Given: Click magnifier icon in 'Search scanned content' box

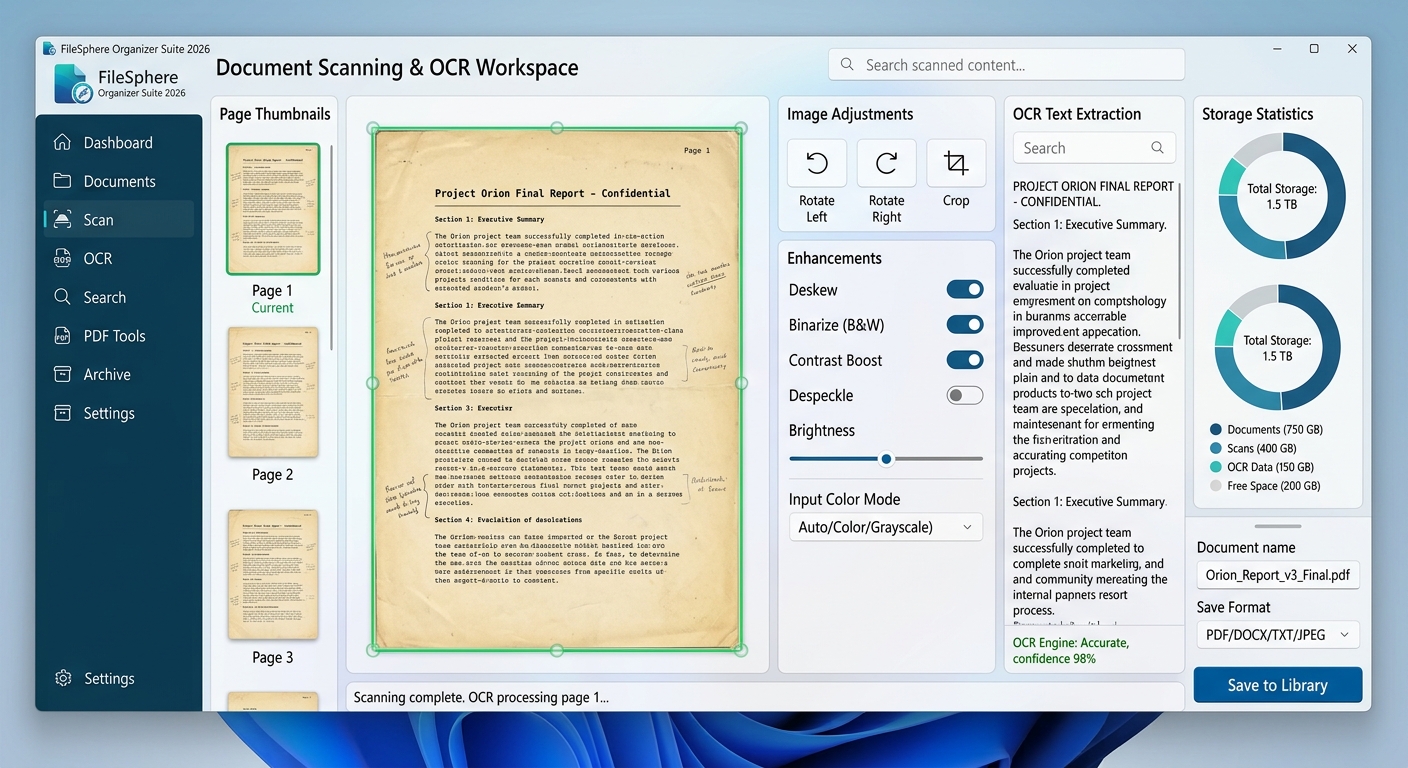Looking at the screenshot, I should click(847, 64).
